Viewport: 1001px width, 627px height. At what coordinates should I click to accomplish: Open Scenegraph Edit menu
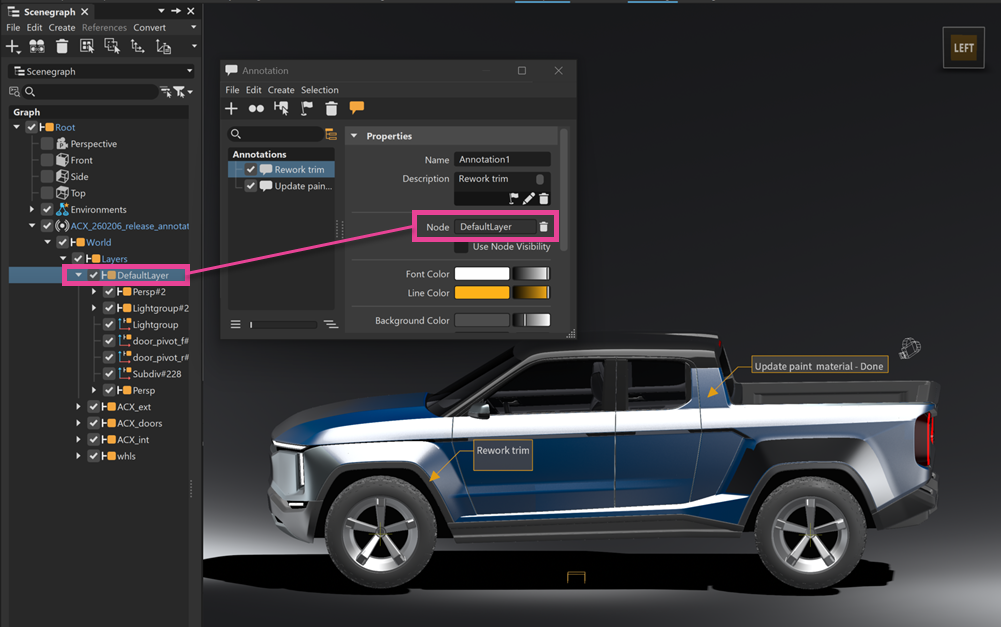tap(34, 27)
